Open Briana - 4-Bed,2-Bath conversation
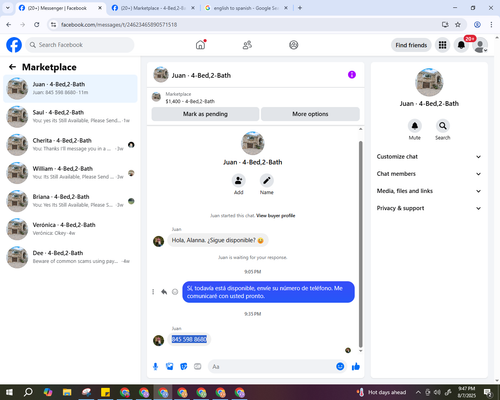The height and width of the screenshot is (400, 500). pos(70,201)
